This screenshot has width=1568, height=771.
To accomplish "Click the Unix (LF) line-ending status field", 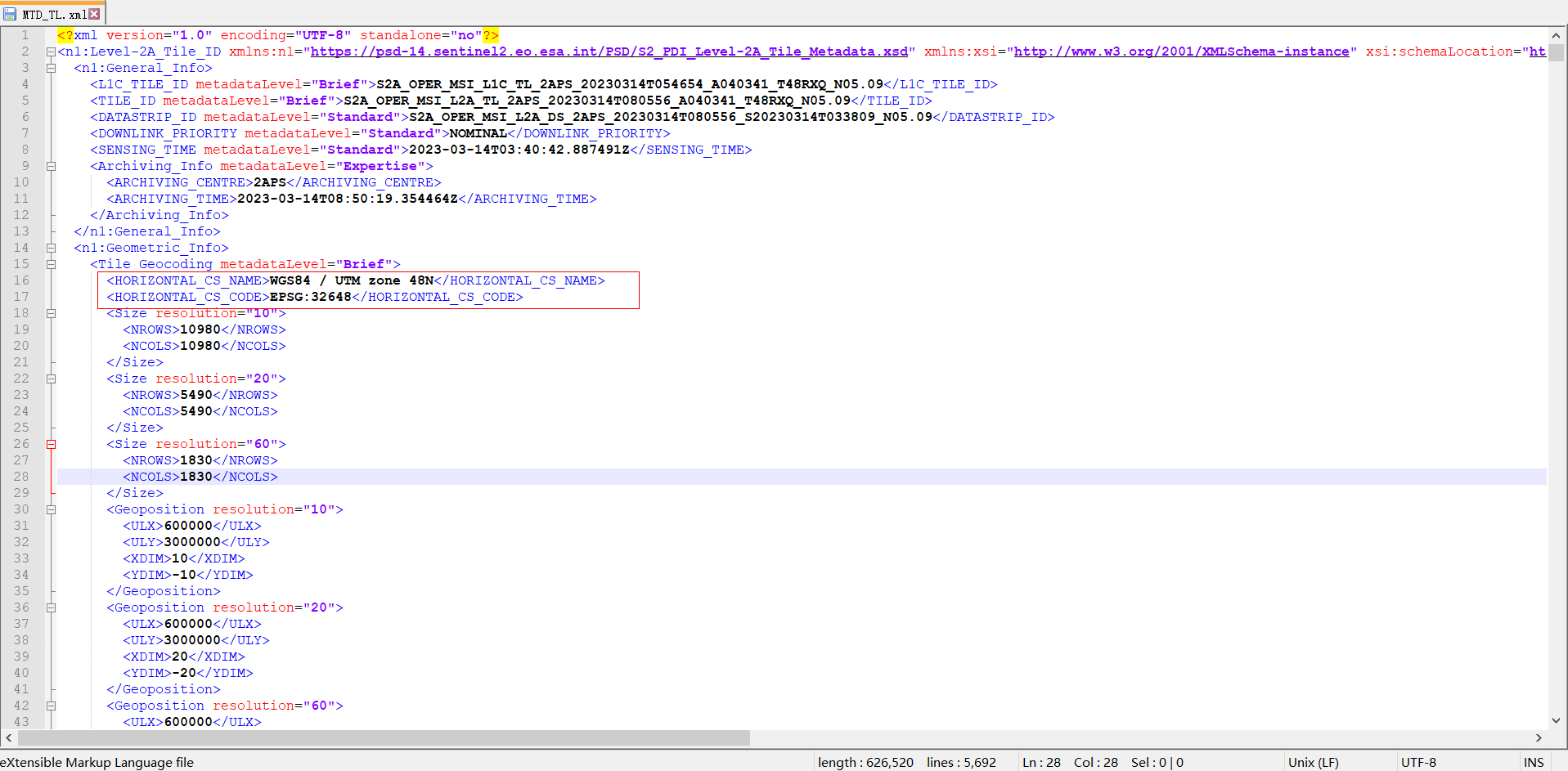I will pyautogui.click(x=1313, y=762).
